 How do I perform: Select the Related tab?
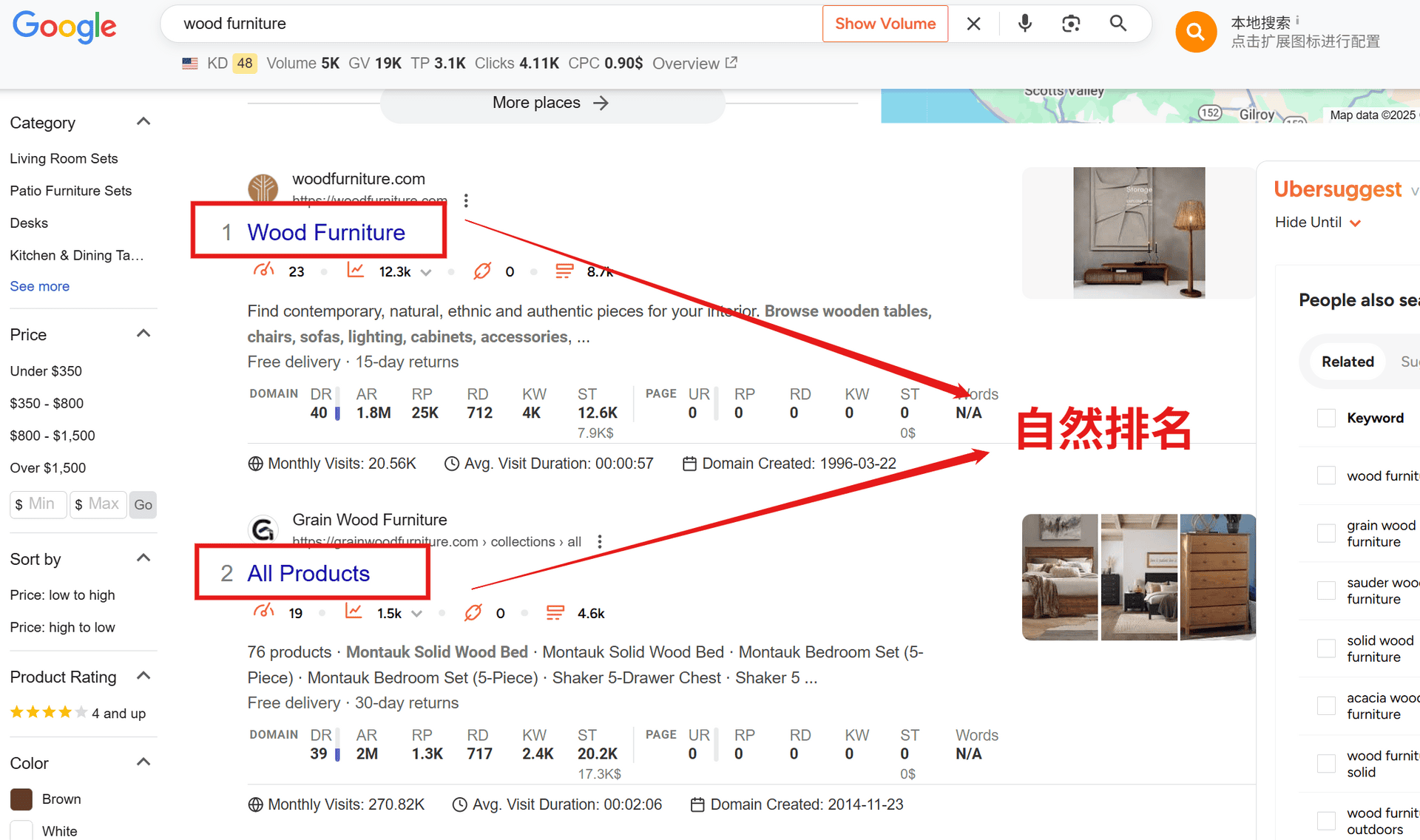point(1347,362)
